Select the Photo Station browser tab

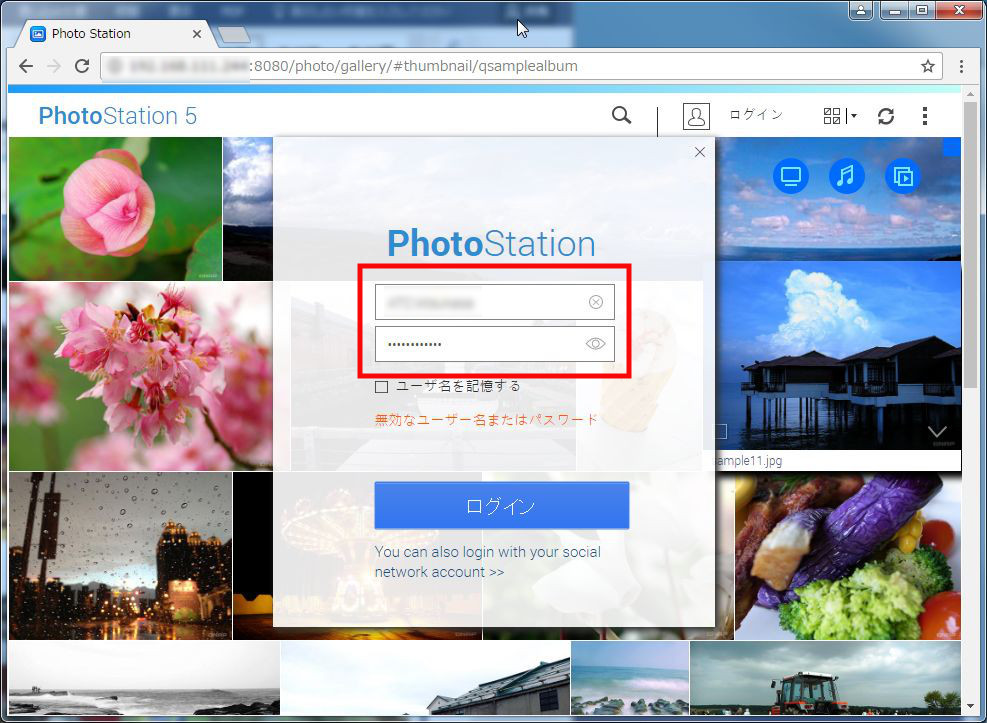click(116, 34)
